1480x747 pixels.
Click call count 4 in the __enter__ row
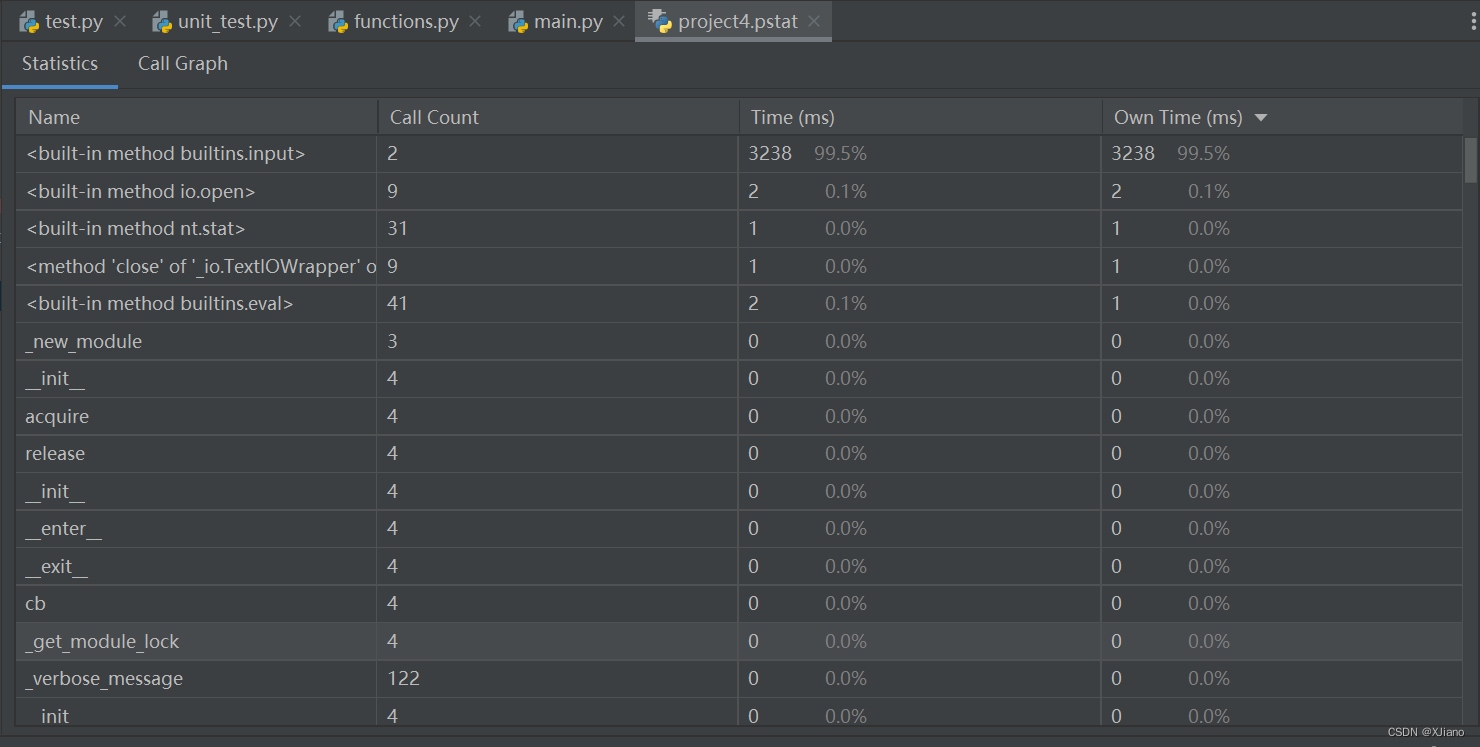[x=393, y=529]
